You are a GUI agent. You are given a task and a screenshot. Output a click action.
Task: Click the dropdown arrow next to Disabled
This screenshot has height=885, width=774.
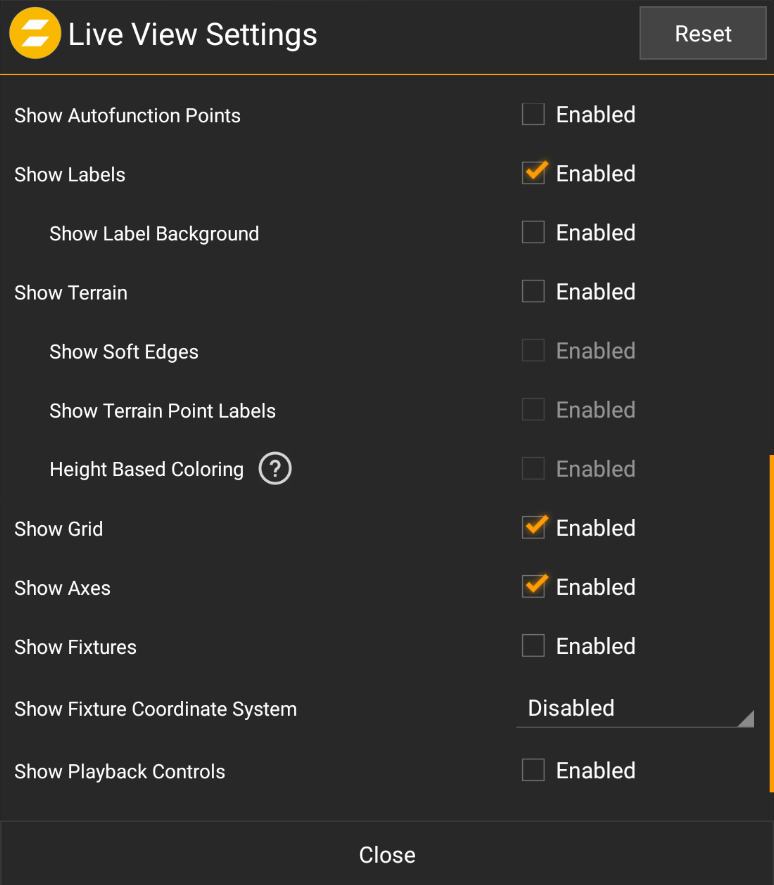(746, 716)
